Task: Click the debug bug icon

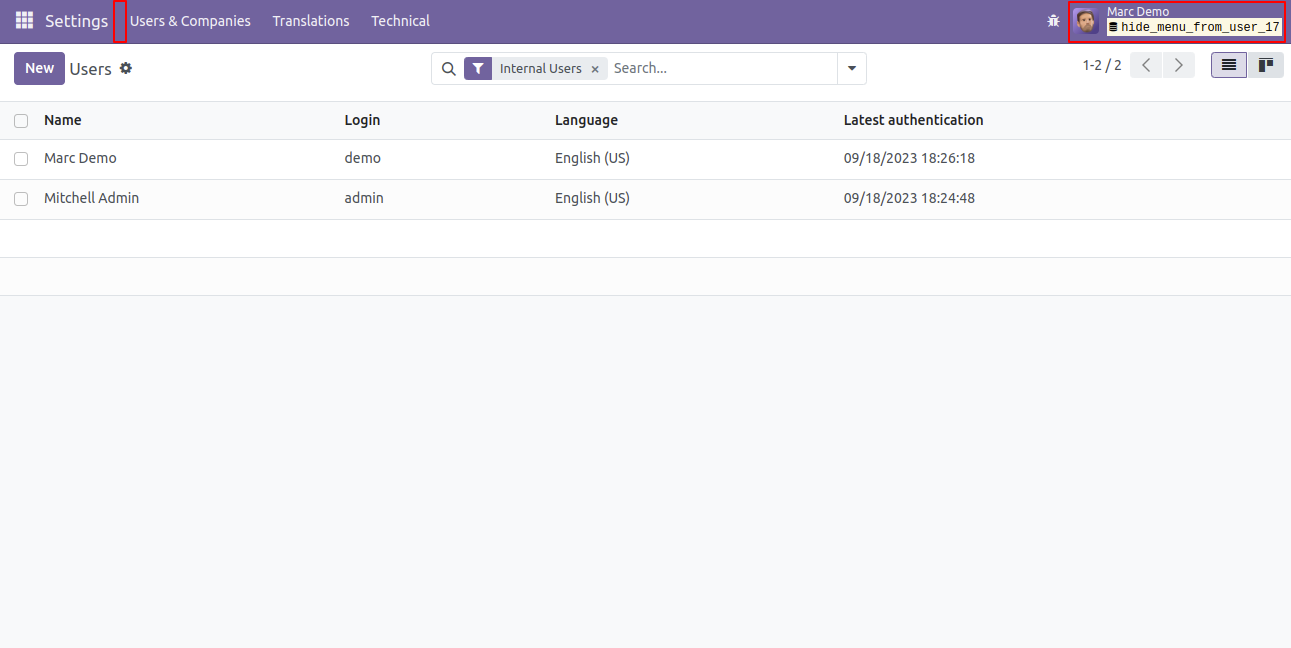Action: point(1053,21)
